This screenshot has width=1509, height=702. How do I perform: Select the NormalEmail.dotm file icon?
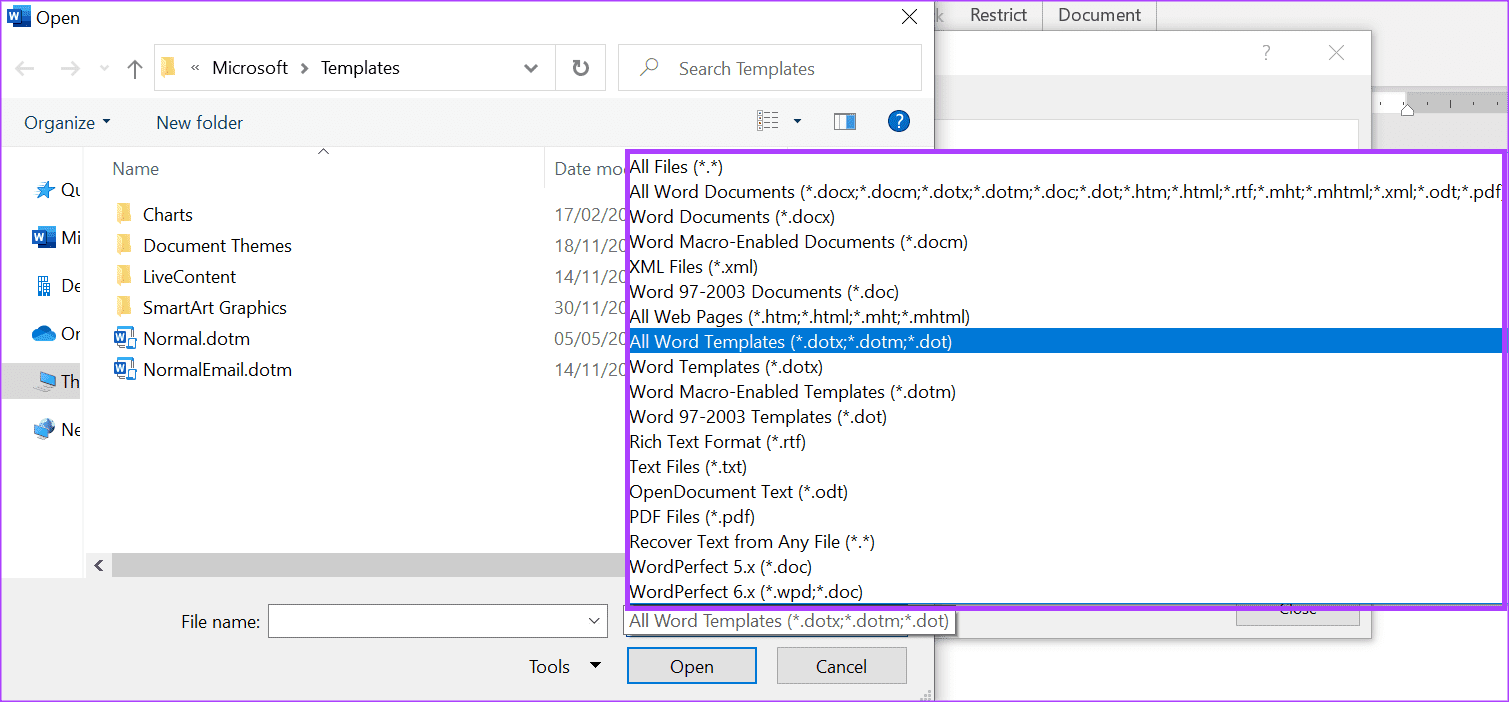click(x=125, y=369)
